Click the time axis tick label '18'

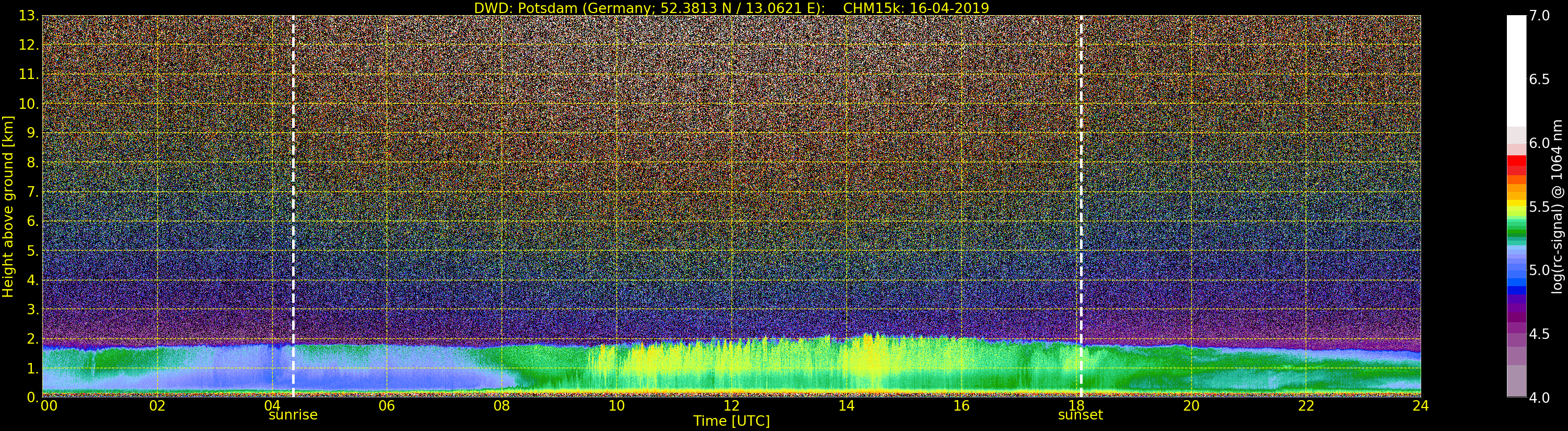pos(1076,406)
